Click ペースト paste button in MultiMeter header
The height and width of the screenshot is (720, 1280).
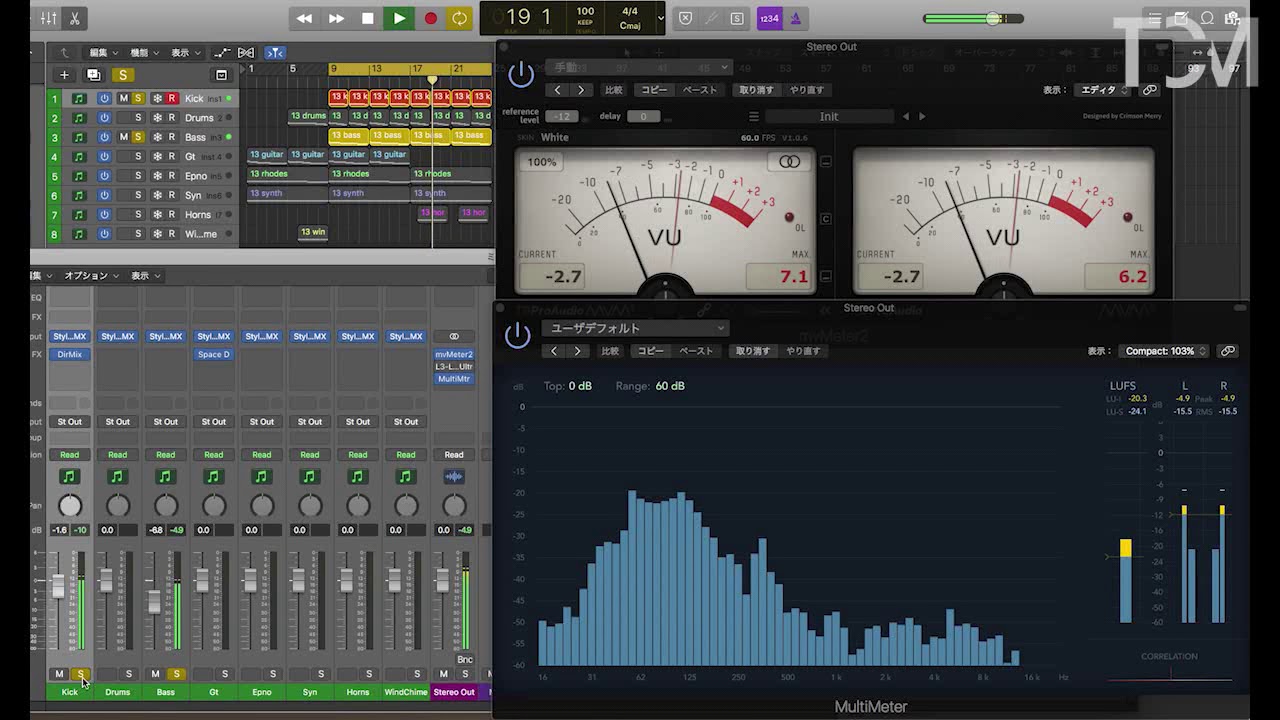click(x=696, y=351)
